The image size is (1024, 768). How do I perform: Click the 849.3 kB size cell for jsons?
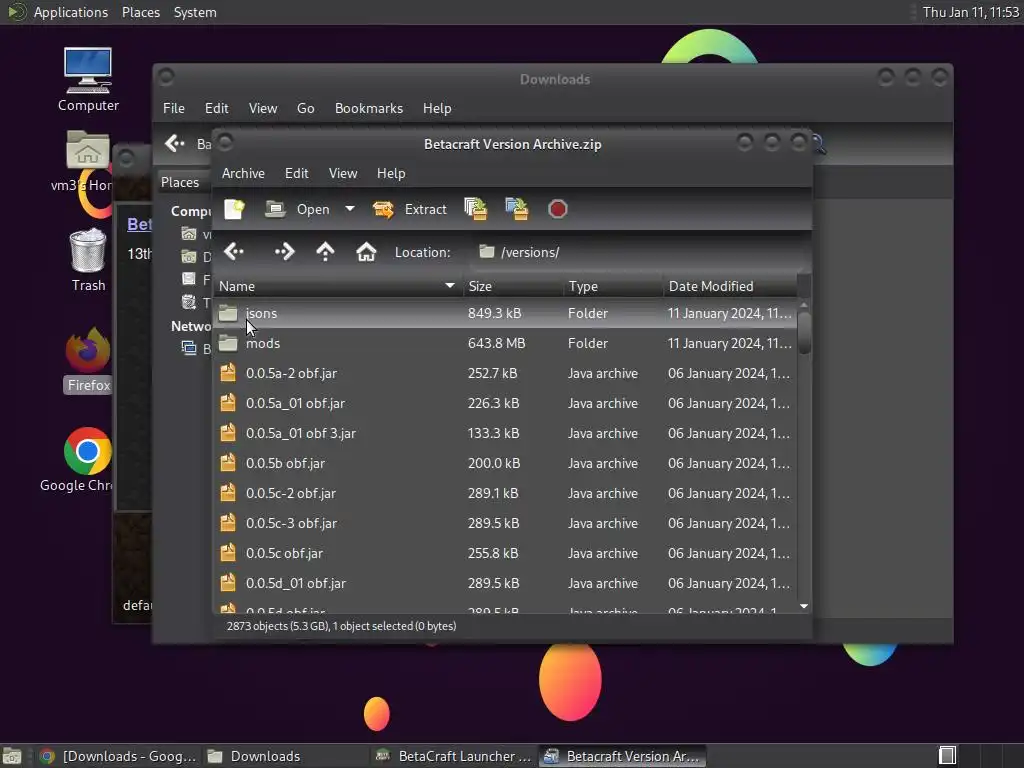tap(494, 313)
